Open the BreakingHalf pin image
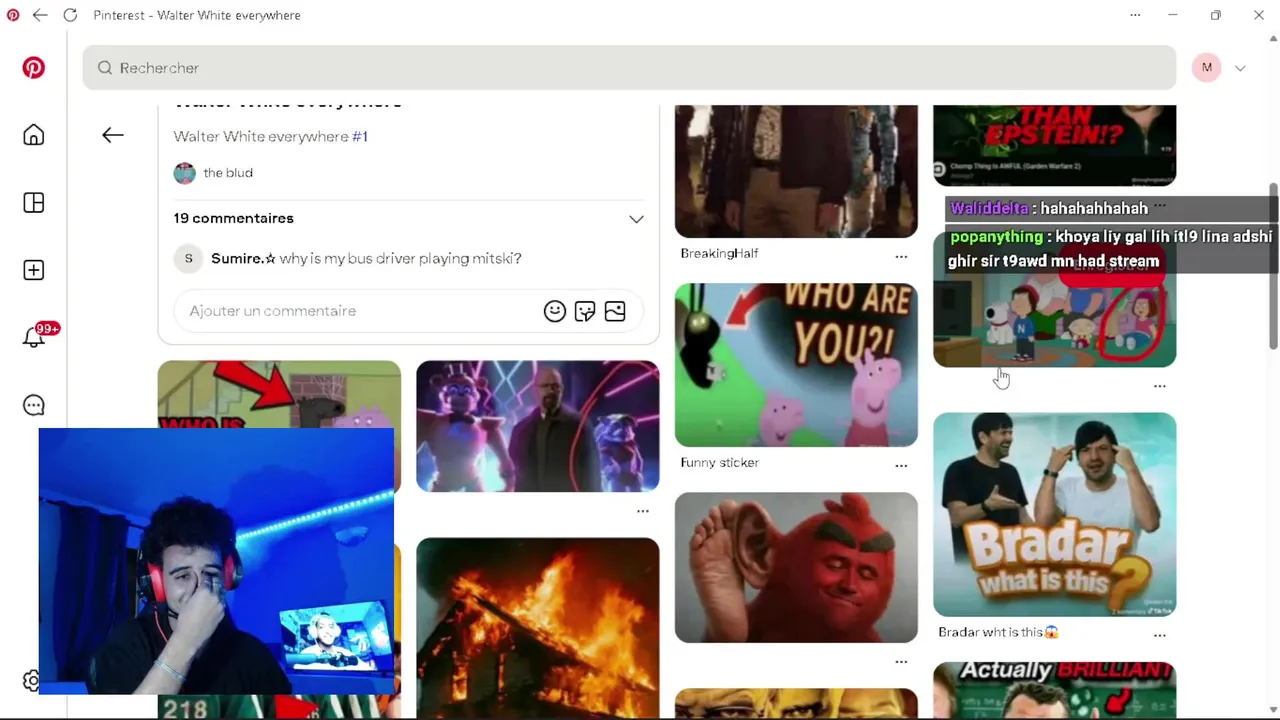Screen dimensions: 1280x720 [x=796, y=171]
